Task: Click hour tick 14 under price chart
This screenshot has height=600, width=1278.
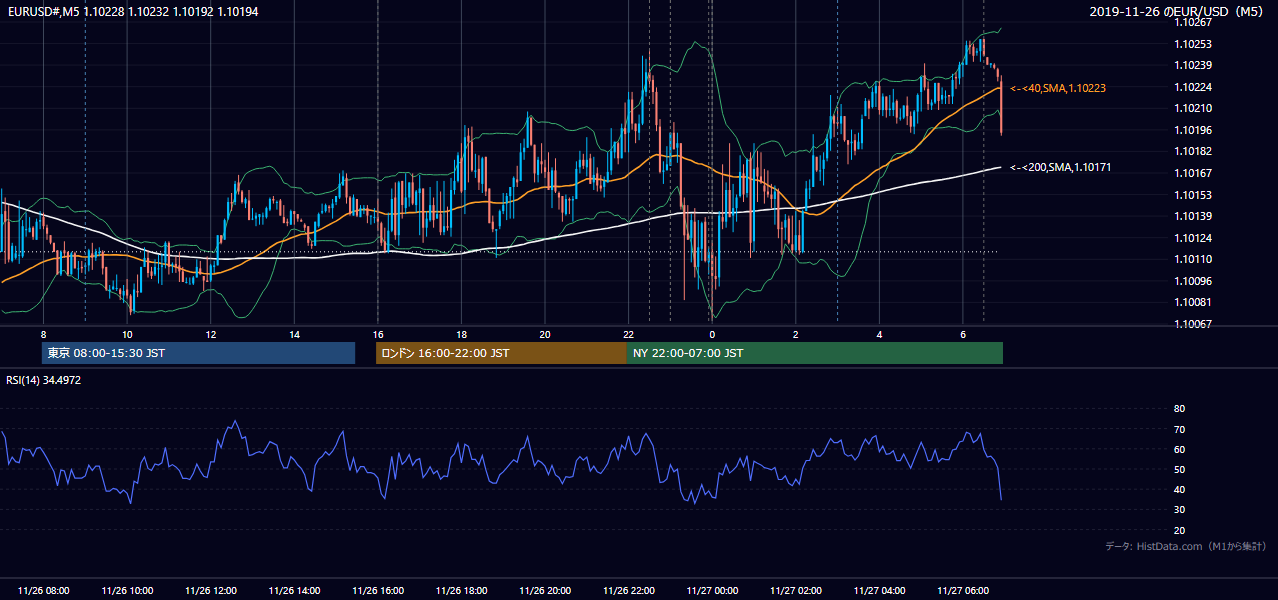Action: (x=294, y=334)
